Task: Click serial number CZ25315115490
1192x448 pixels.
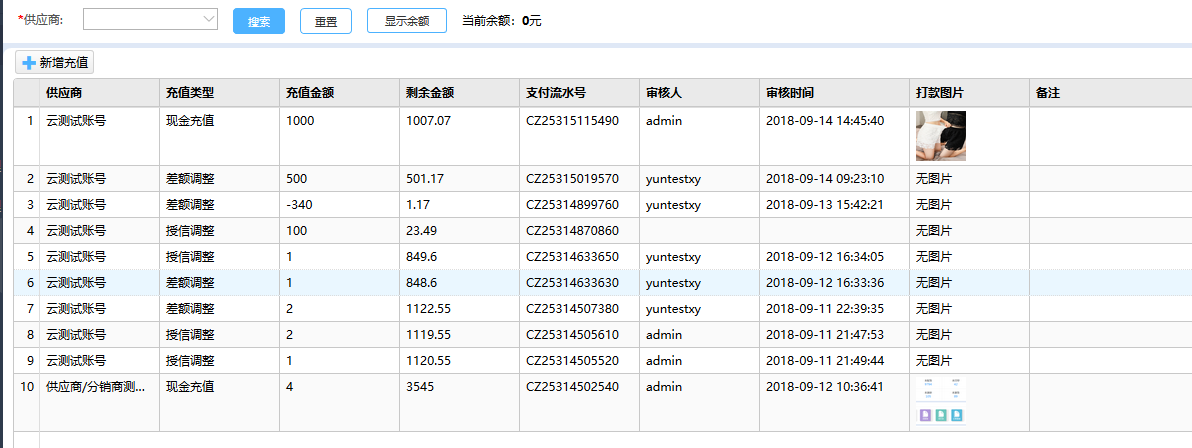Action: (572, 121)
